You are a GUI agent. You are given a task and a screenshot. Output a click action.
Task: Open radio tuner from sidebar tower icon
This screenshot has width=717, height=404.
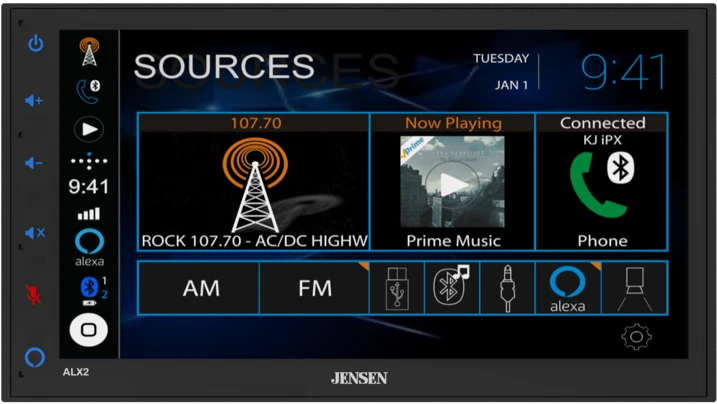click(89, 52)
